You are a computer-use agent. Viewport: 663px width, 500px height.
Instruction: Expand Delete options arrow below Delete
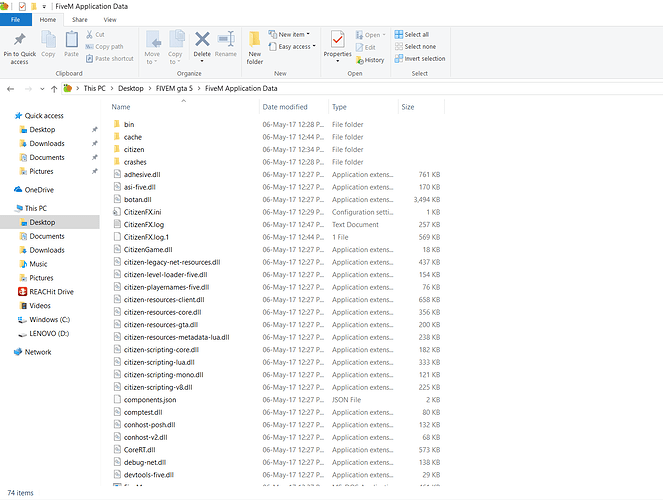[202, 61]
